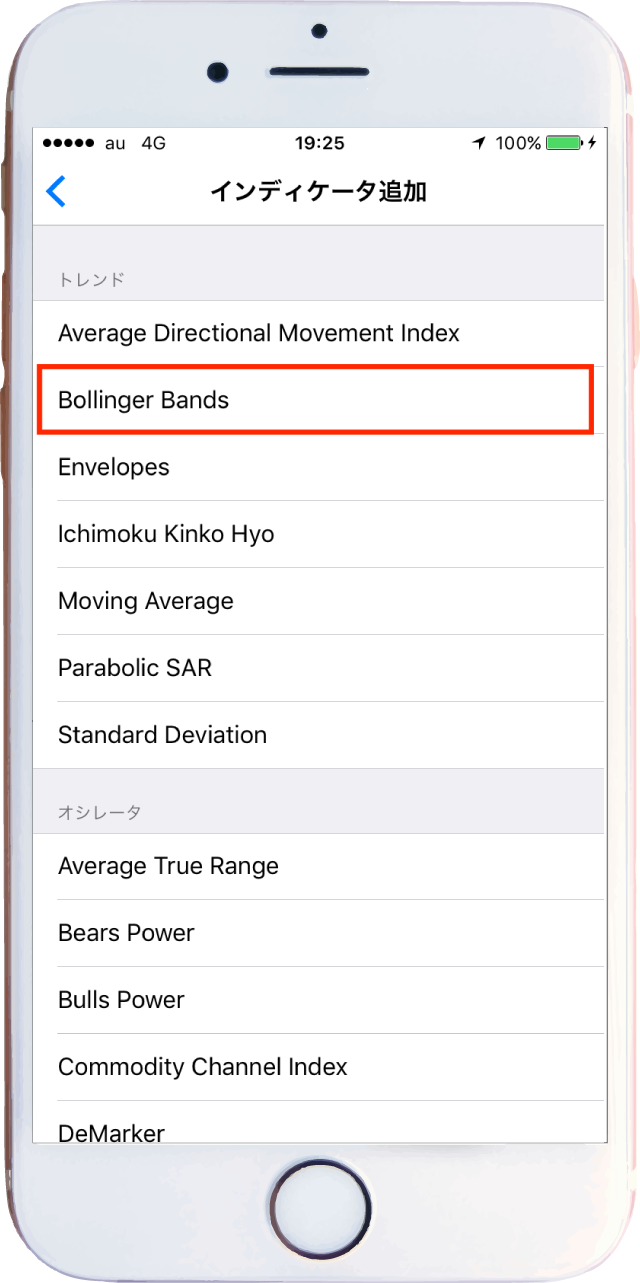Select Average Directional Movement Index

click(x=259, y=333)
